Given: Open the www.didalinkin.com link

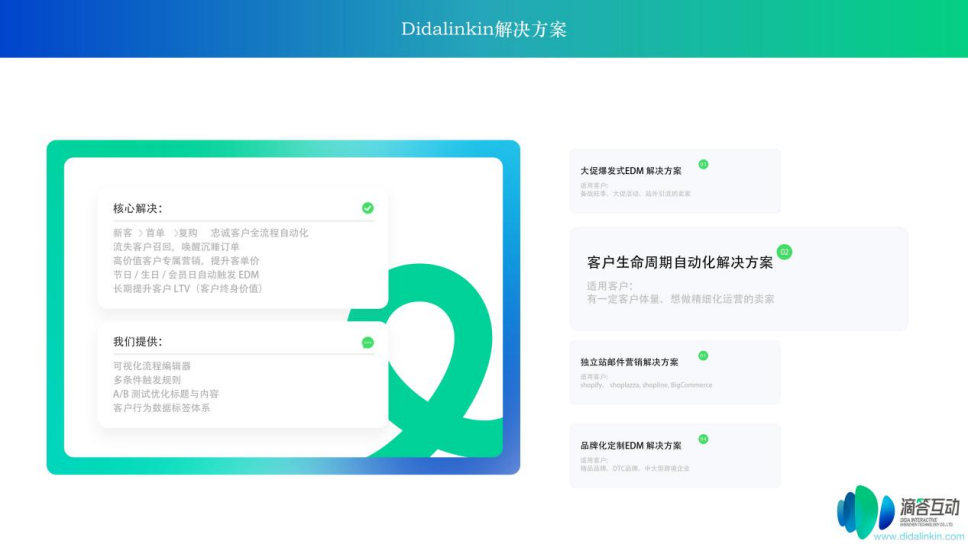Looking at the screenshot, I should pos(919,537).
